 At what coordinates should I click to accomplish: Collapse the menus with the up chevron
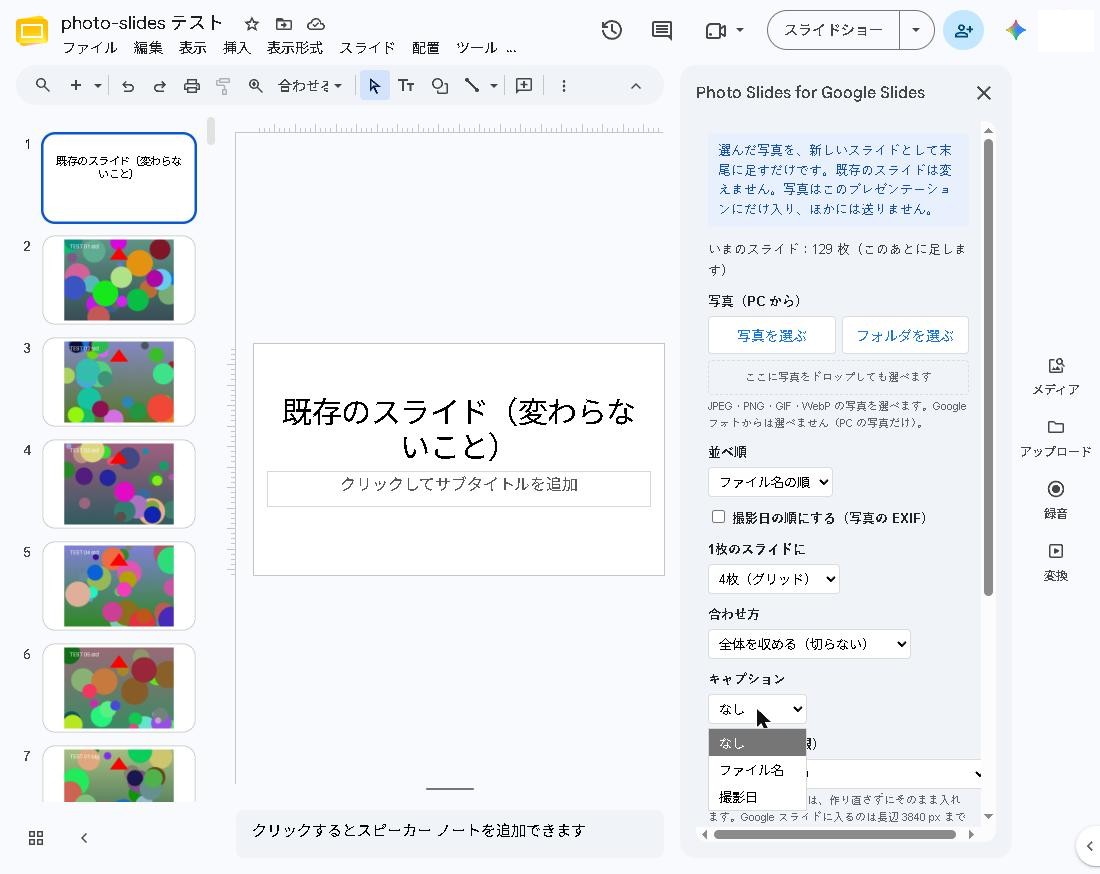[x=636, y=86]
